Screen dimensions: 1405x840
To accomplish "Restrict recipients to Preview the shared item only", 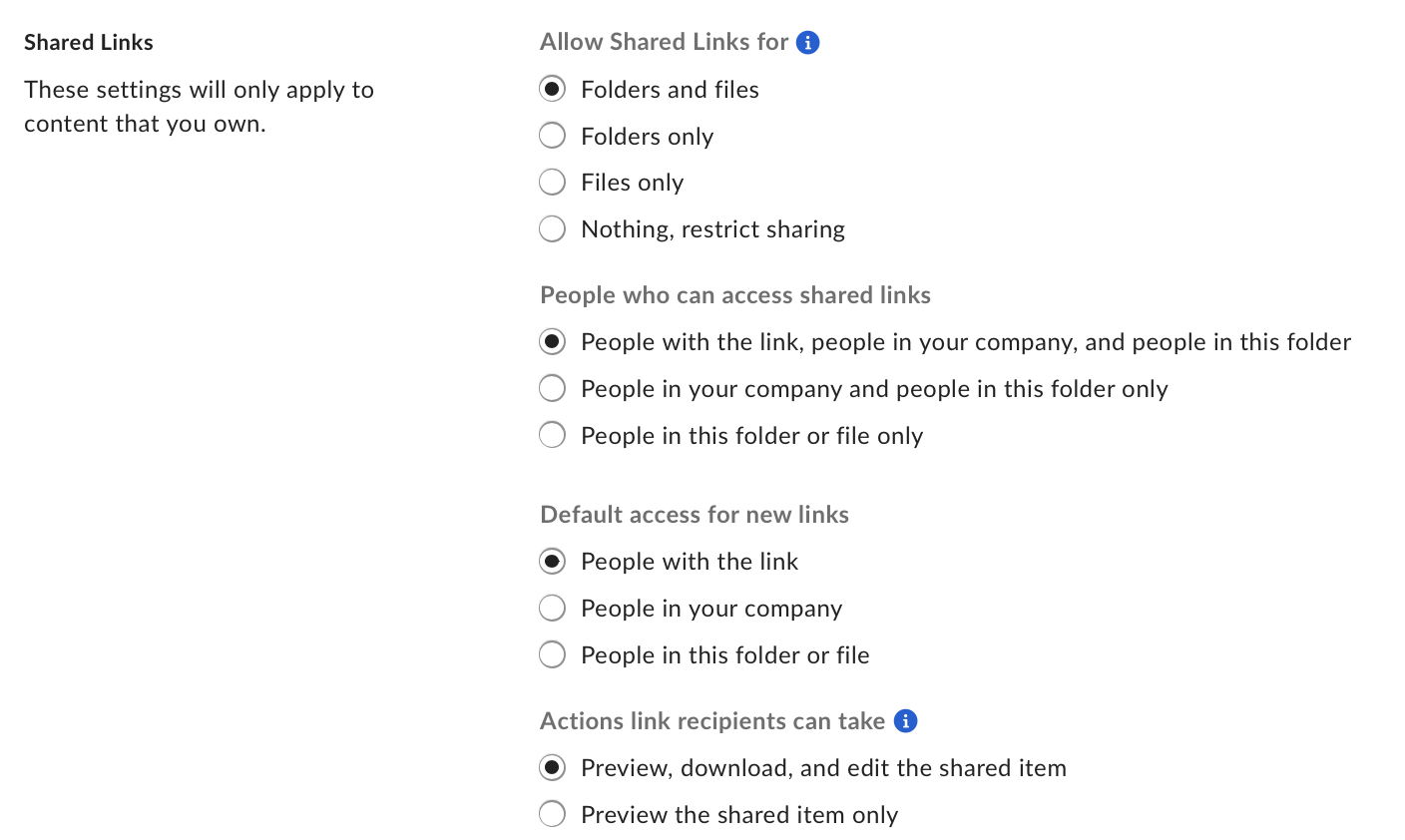I will (552, 814).
